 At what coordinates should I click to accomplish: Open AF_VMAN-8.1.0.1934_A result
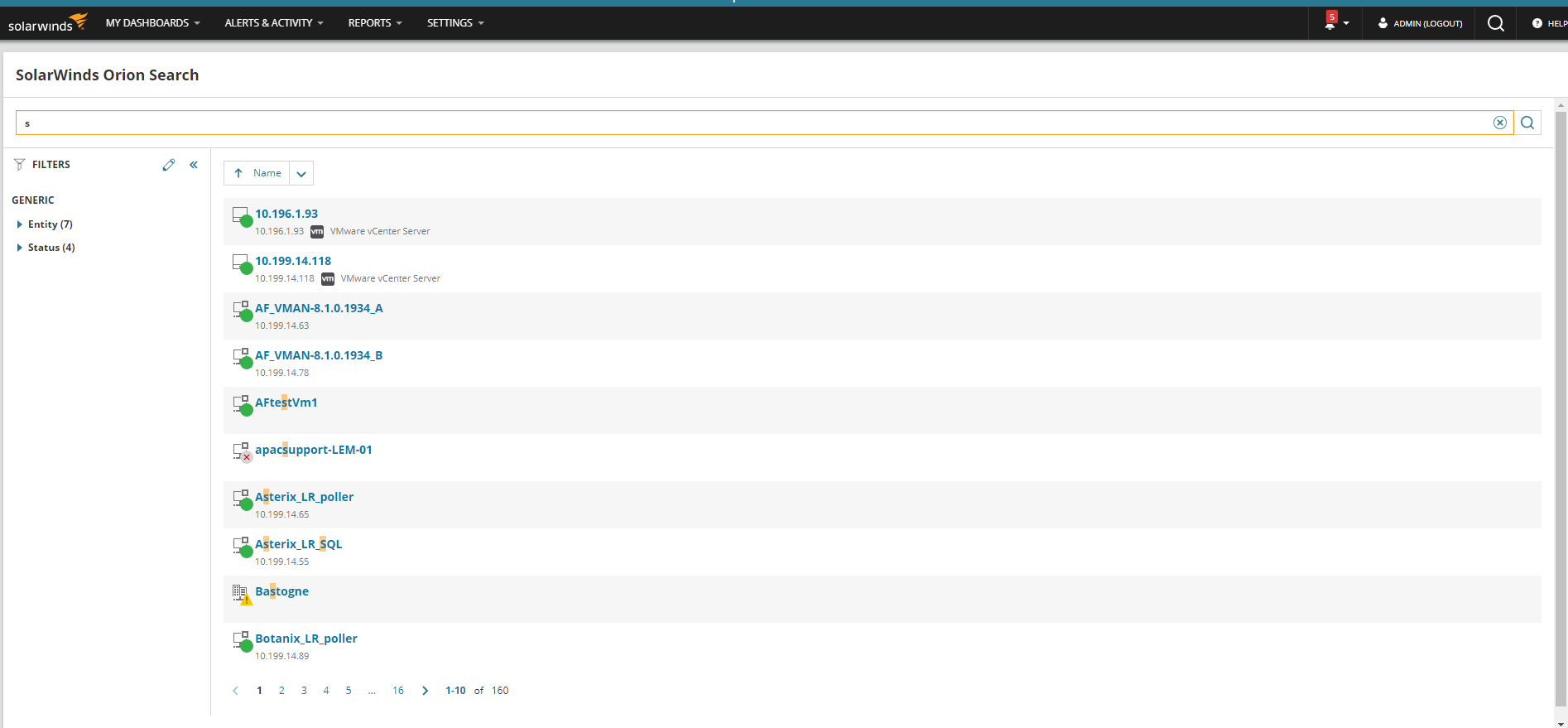point(319,308)
